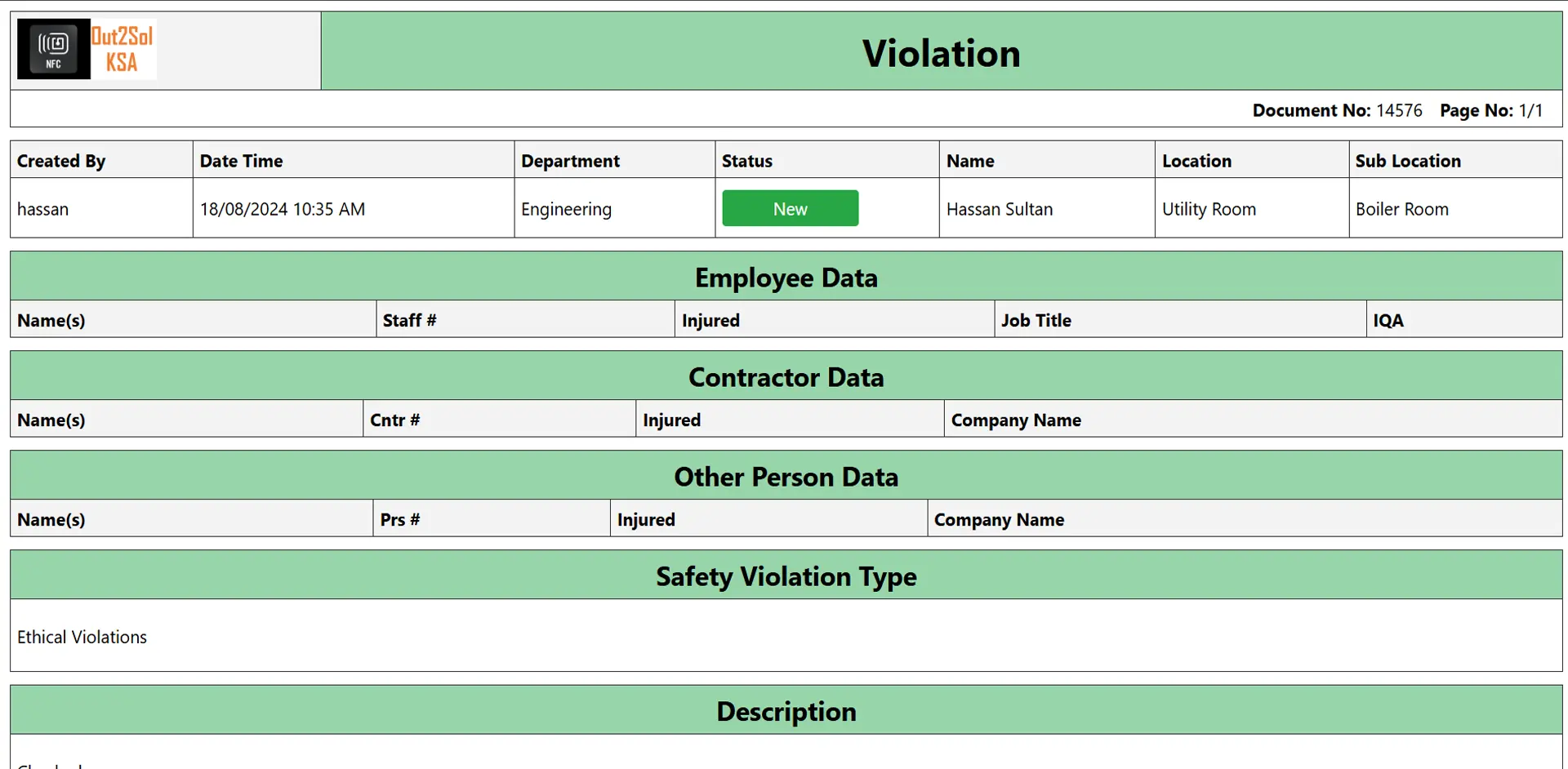Screen dimensions: 1568x769
Task: Click the Contractor Data section header
Action: click(786, 377)
